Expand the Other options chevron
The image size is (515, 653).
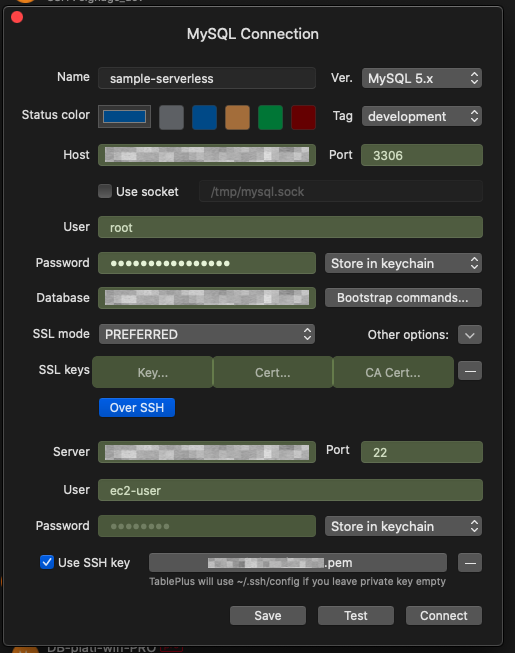coord(470,335)
